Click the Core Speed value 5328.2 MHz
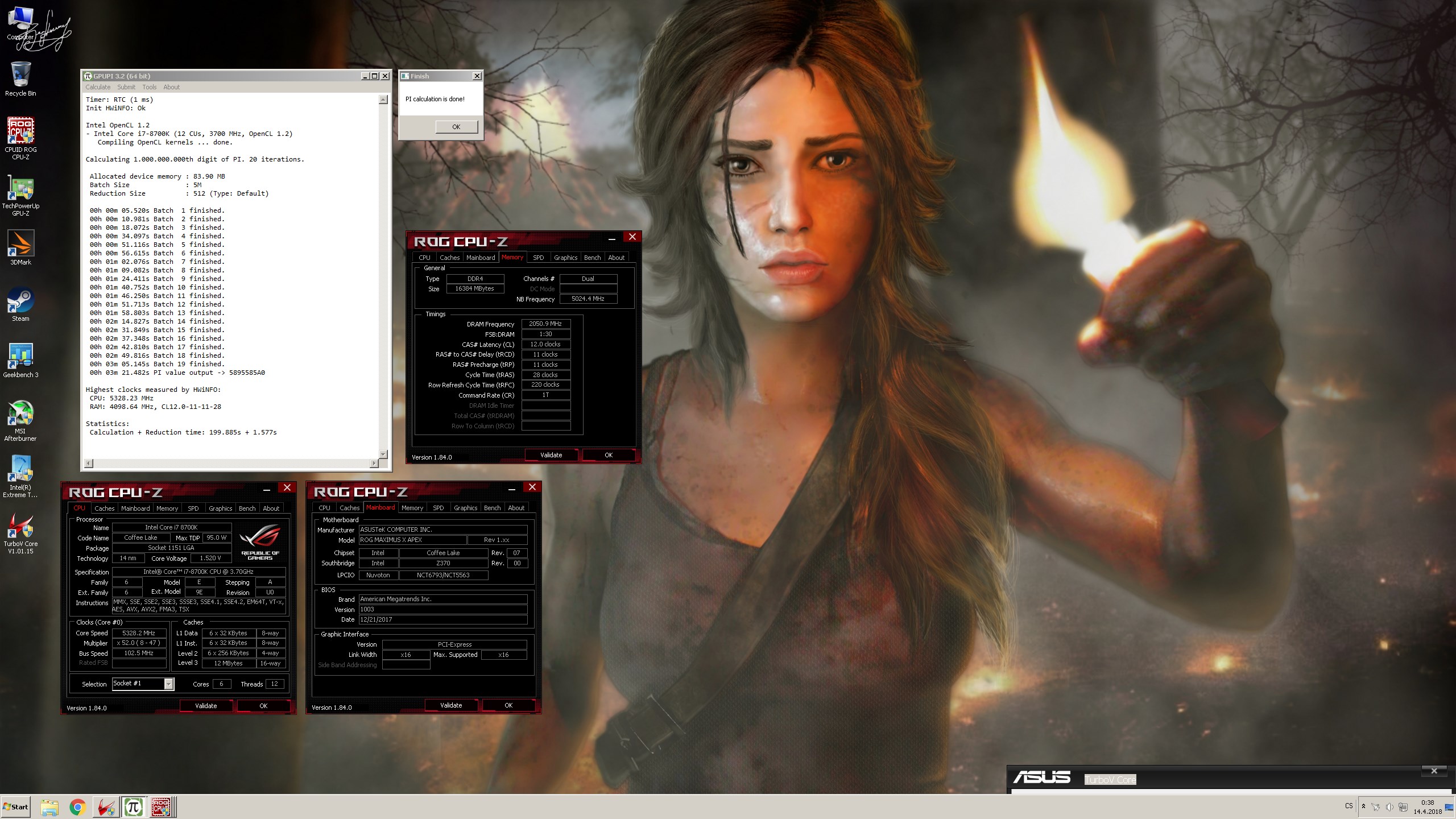The image size is (1456, 819). point(139,633)
